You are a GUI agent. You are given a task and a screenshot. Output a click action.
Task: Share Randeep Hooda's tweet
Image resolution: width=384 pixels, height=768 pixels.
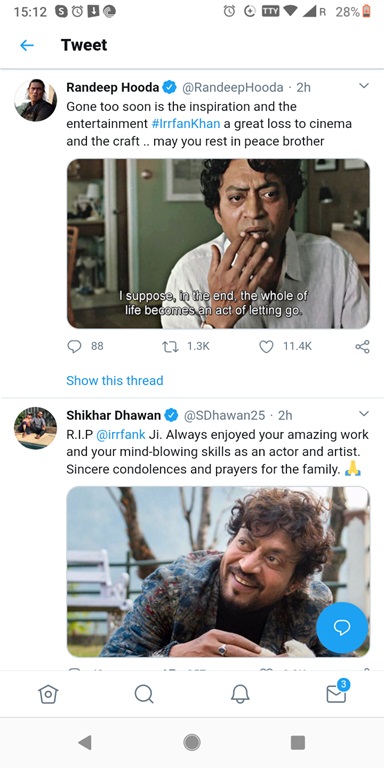(362, 347)
